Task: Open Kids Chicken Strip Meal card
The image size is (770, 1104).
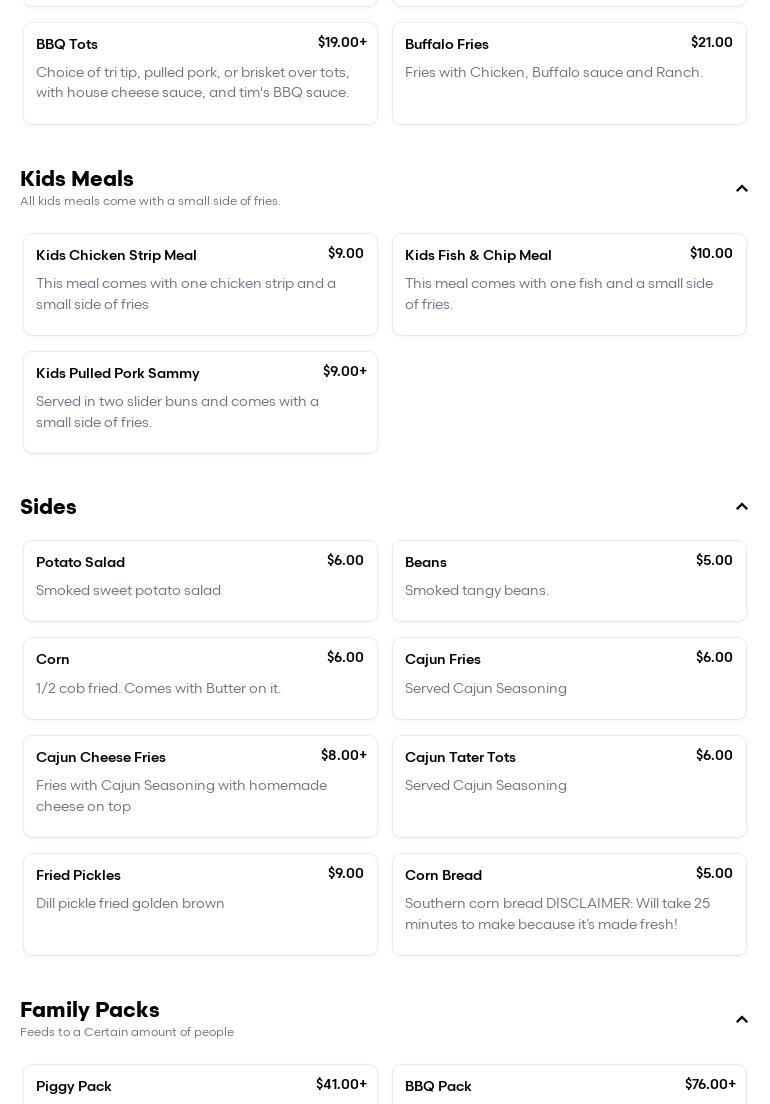Action: tap(200, 284)
